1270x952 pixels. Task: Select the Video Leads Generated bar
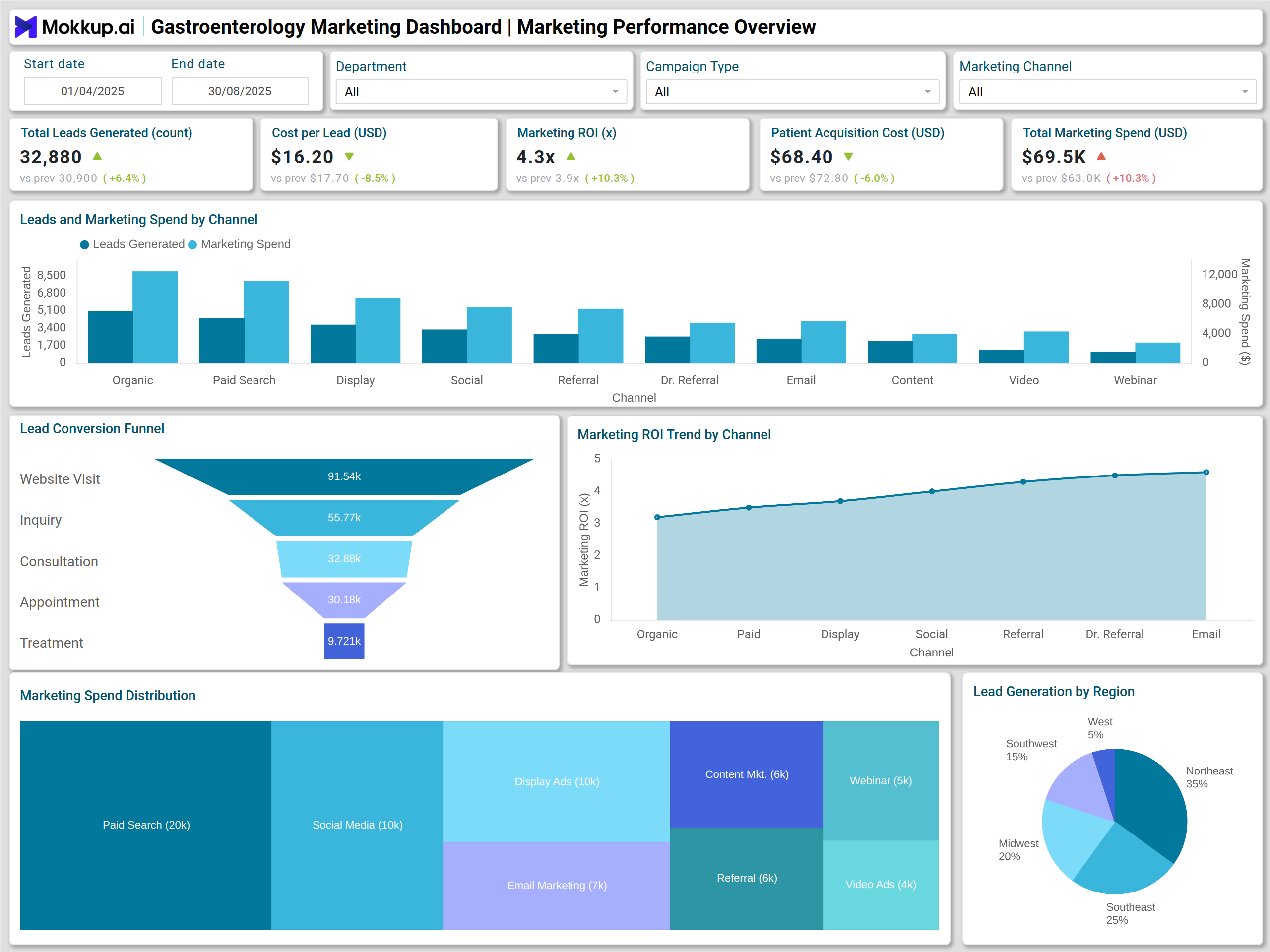1001,356
